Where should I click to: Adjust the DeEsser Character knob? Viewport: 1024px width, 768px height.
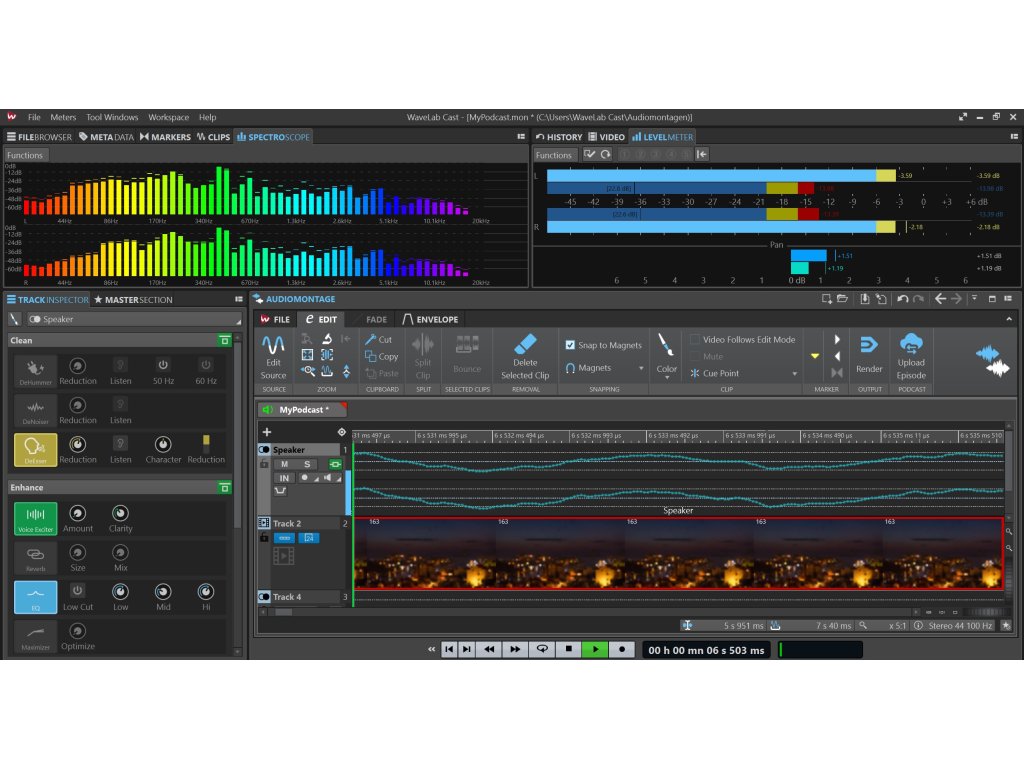click(163, 444)
